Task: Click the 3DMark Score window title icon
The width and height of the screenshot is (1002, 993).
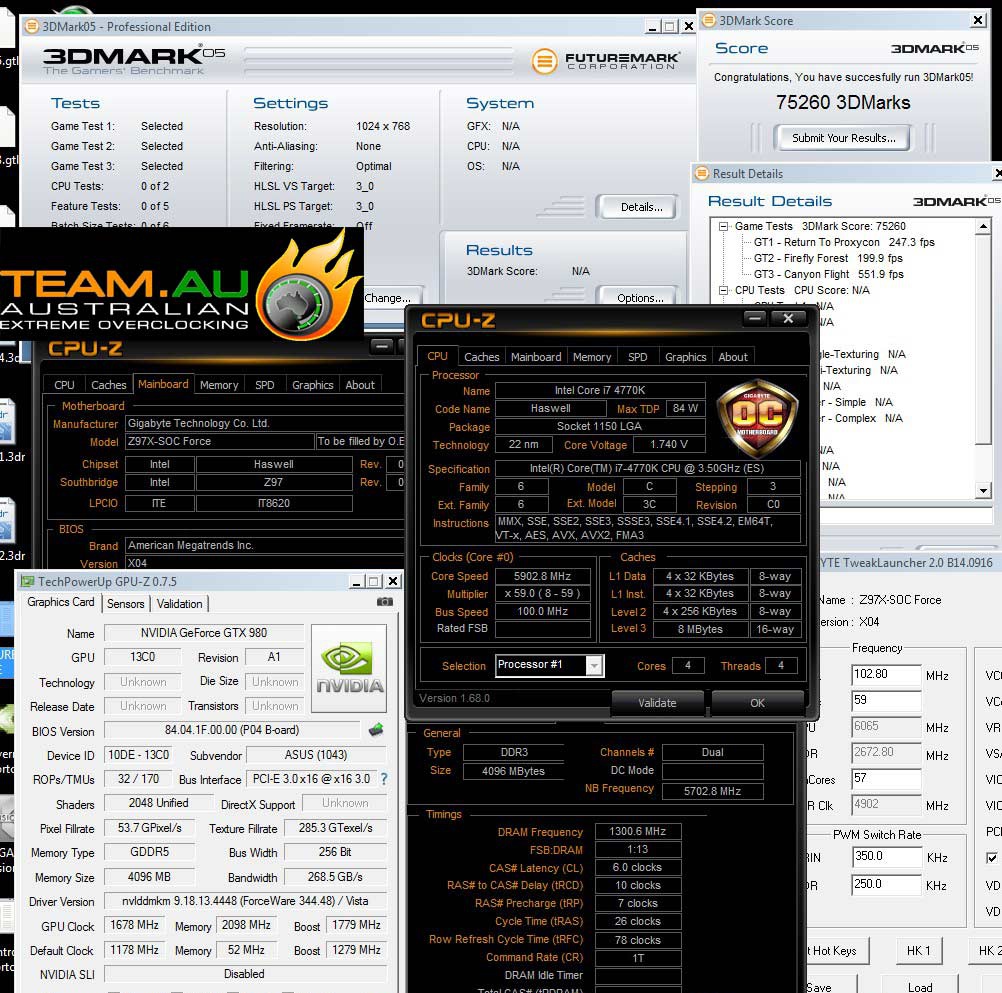Action: (x=708, y=20)
